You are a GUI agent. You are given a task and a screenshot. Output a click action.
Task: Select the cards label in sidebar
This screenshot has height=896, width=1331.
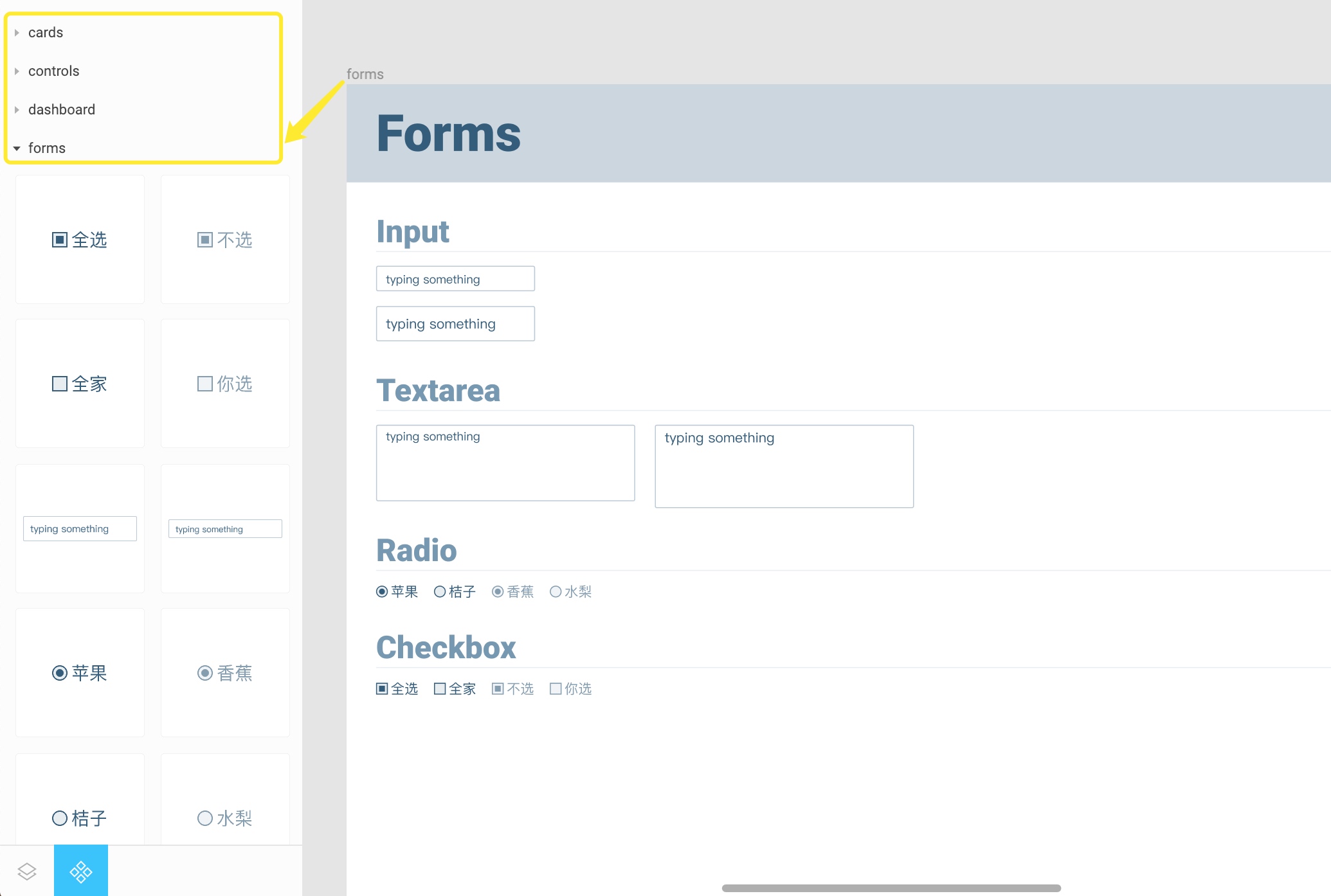coord(46,33)
